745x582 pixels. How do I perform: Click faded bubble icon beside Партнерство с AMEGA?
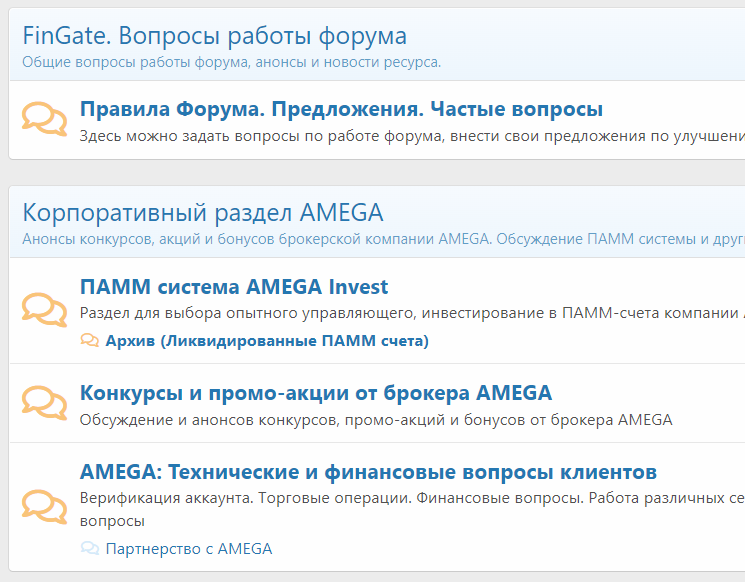(90, 548)
